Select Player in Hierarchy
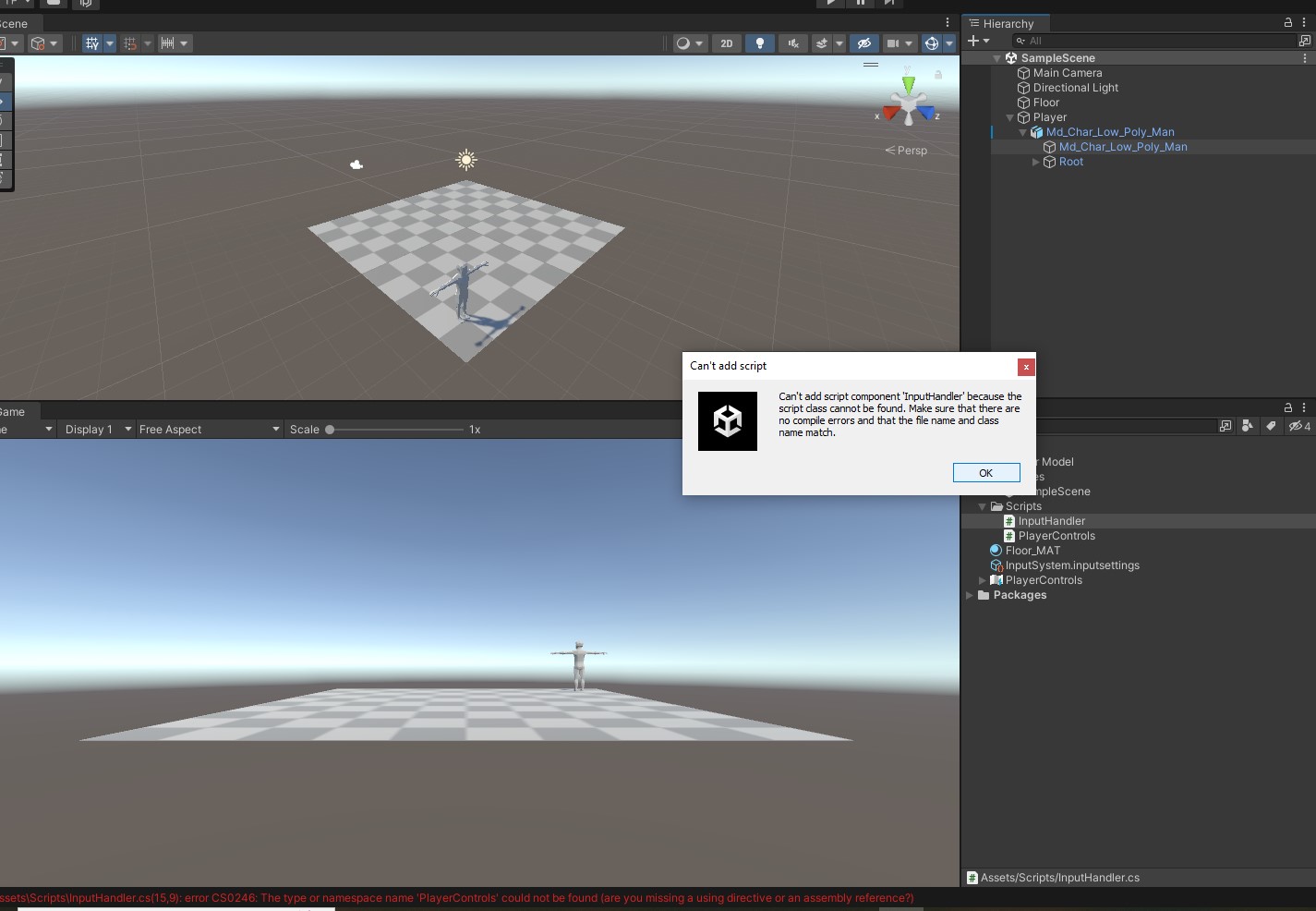Screen dimensions: 1316x911 point(1049,117)
